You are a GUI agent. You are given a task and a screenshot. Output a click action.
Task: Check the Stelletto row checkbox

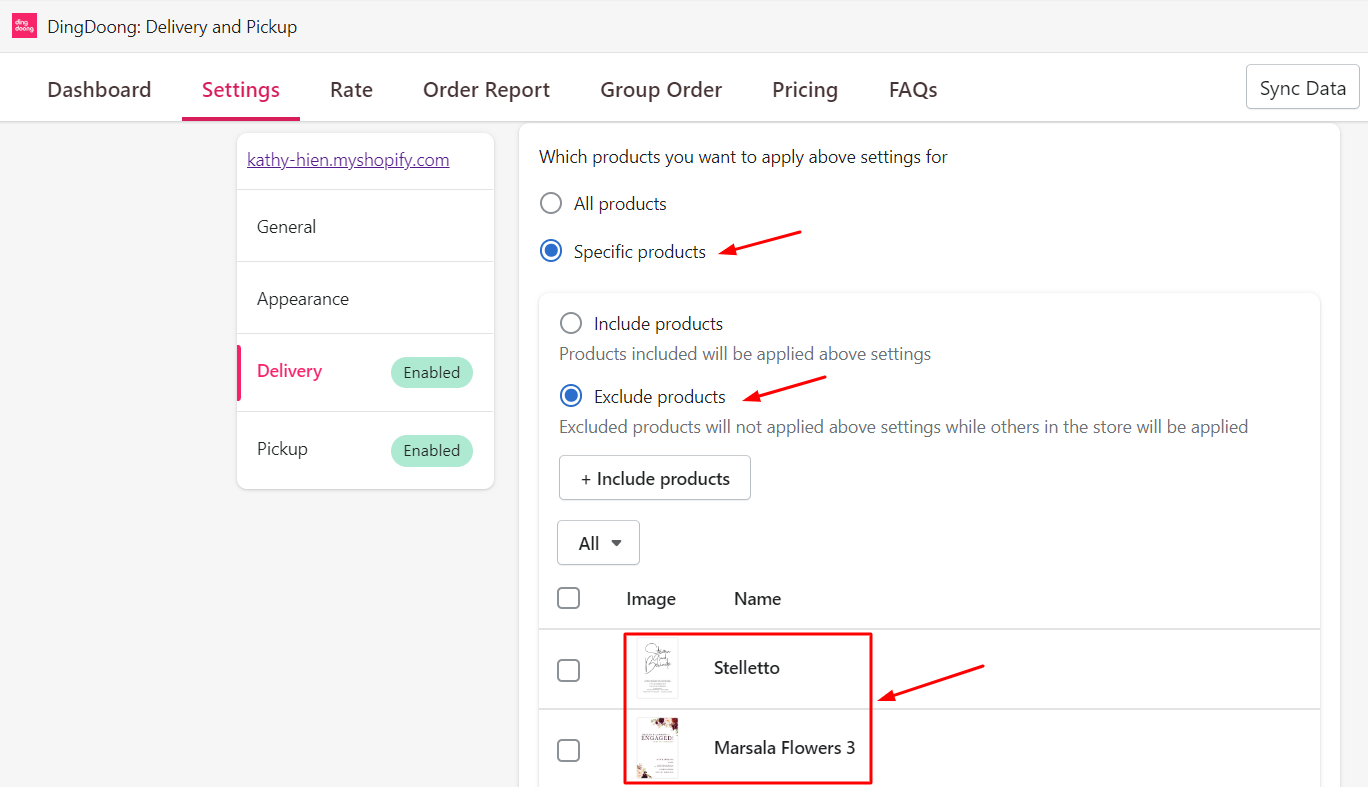click(568, 670)
